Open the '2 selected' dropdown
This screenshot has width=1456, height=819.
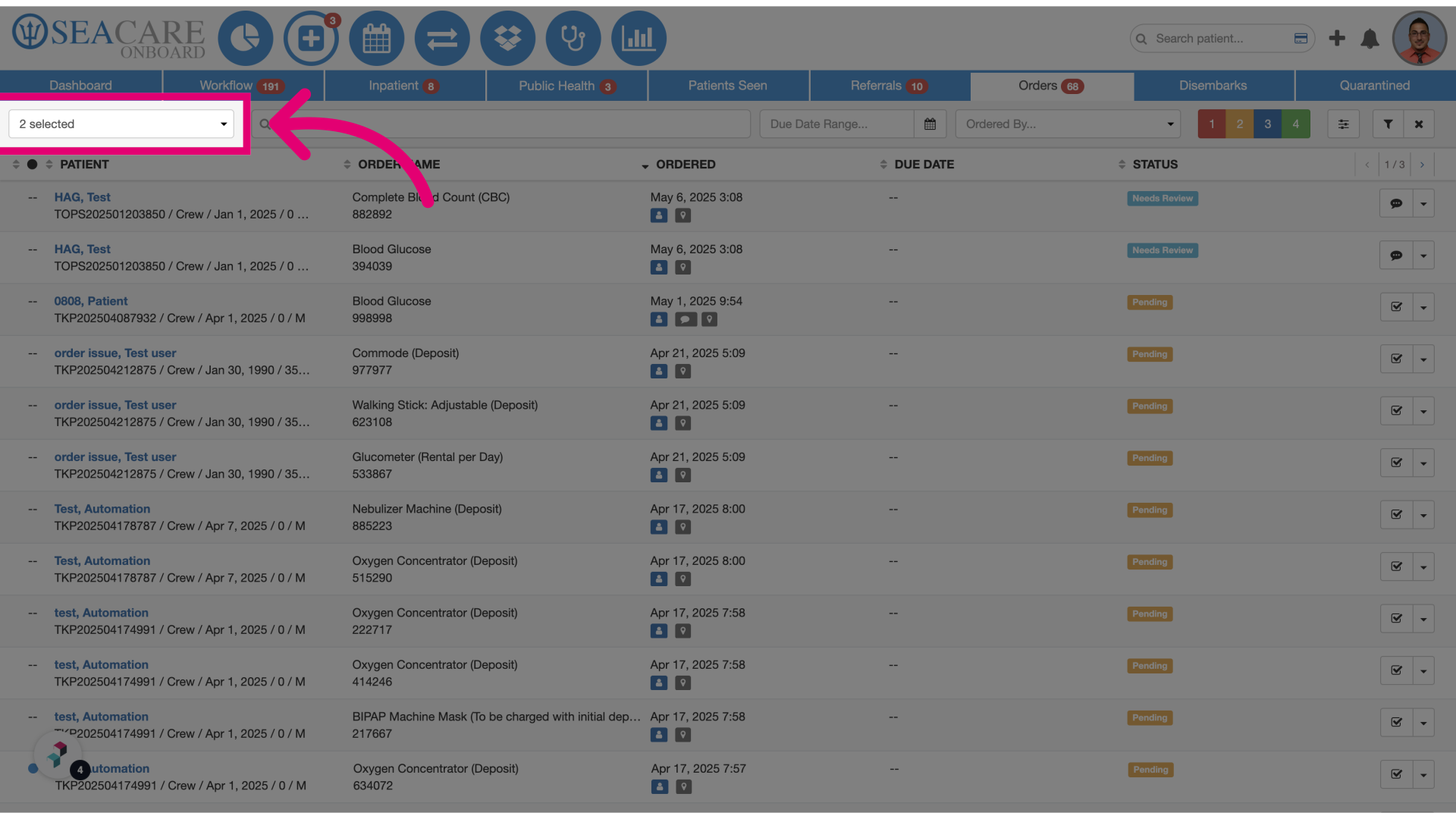121,124
